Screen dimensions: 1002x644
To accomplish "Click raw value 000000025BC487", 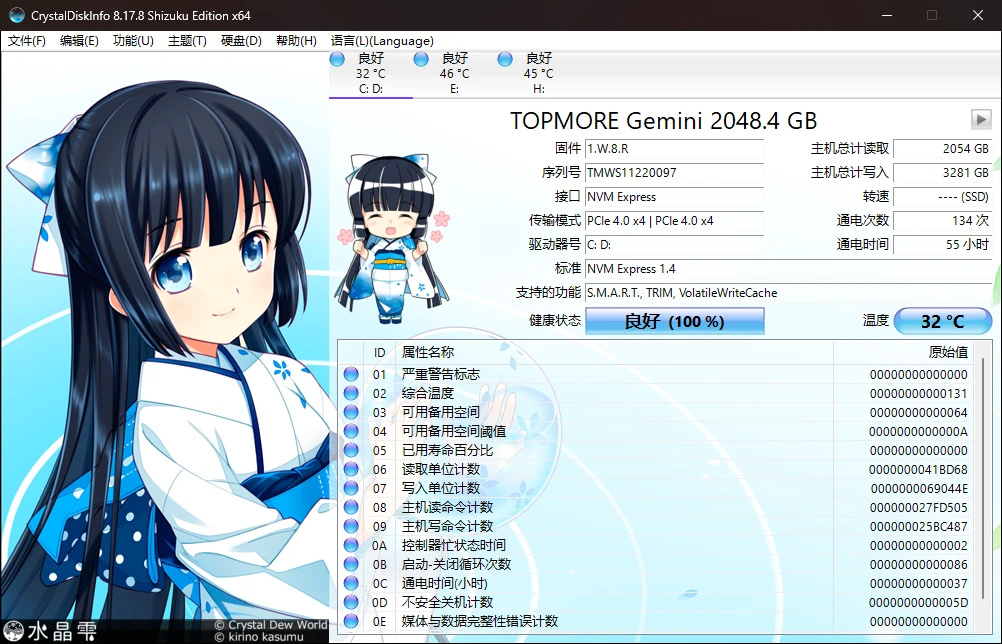I will click(x=918, y=526).
